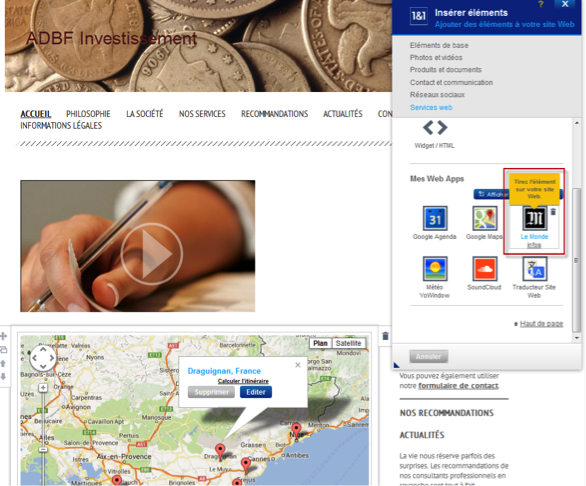Viewport: 586px width, 486px height.
Task: Move map element up with arrow icon
Action: point(3,363)
